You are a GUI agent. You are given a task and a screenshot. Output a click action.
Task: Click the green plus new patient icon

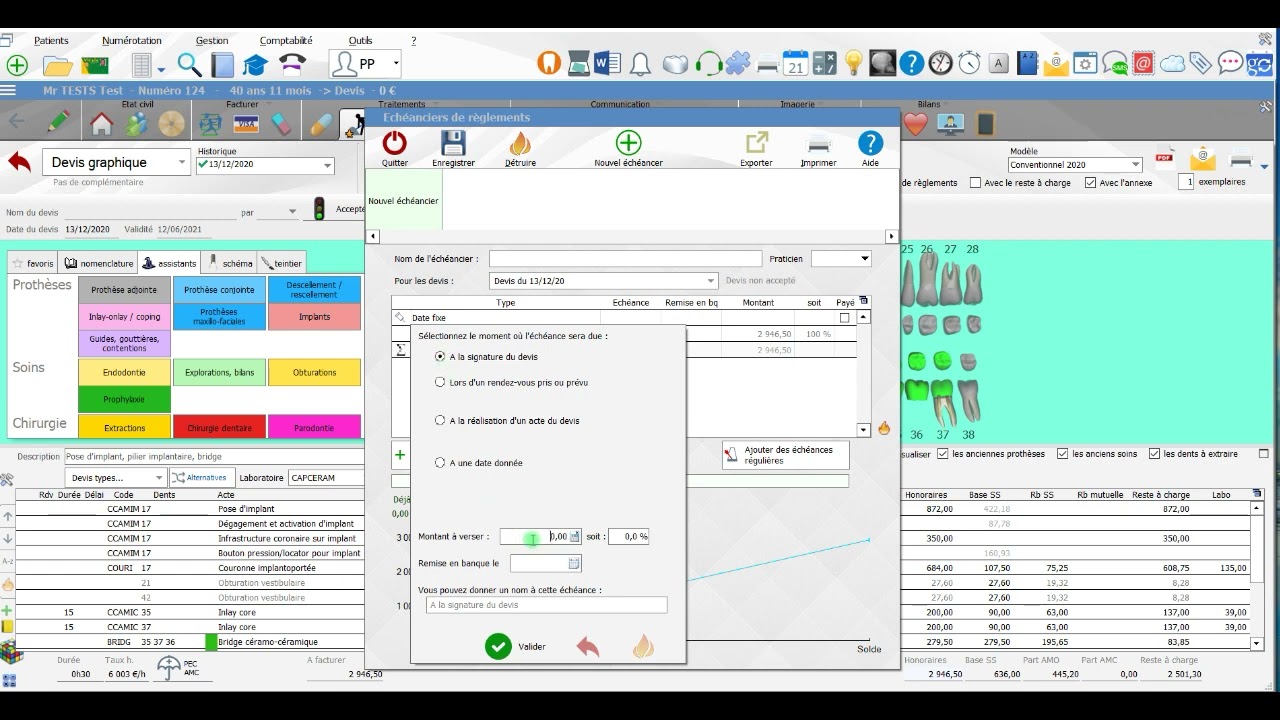coord(17,65)
